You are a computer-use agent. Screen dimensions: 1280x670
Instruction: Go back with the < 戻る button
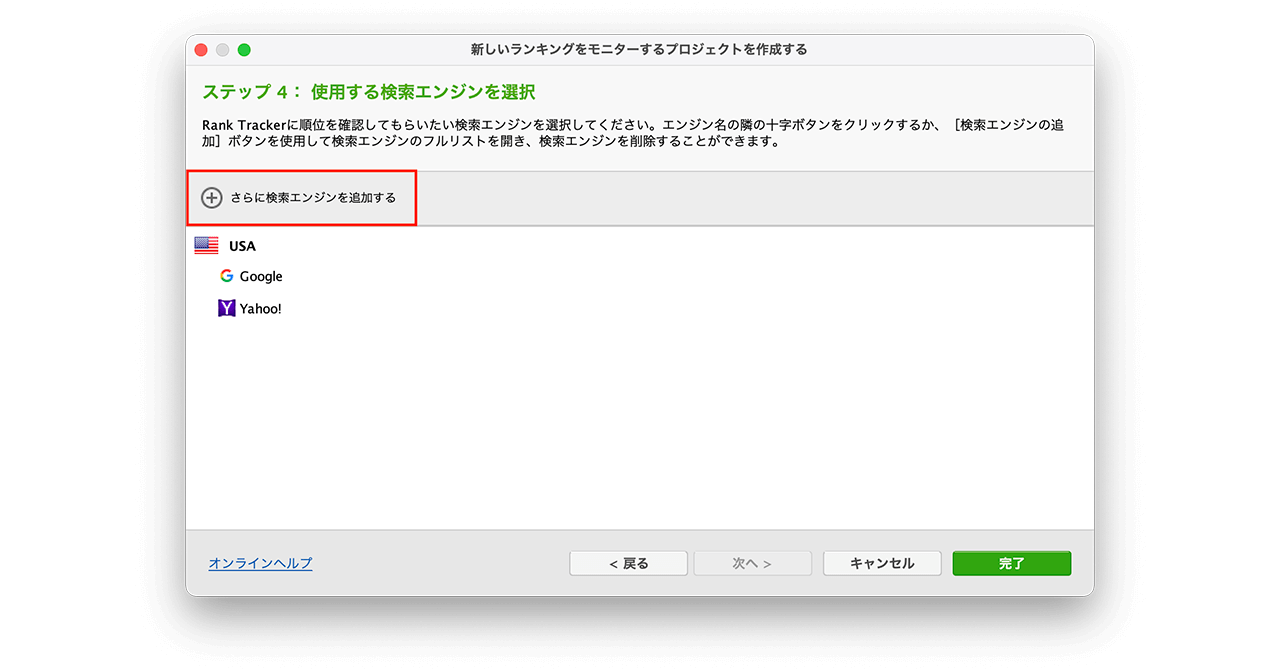coord(628,563)
